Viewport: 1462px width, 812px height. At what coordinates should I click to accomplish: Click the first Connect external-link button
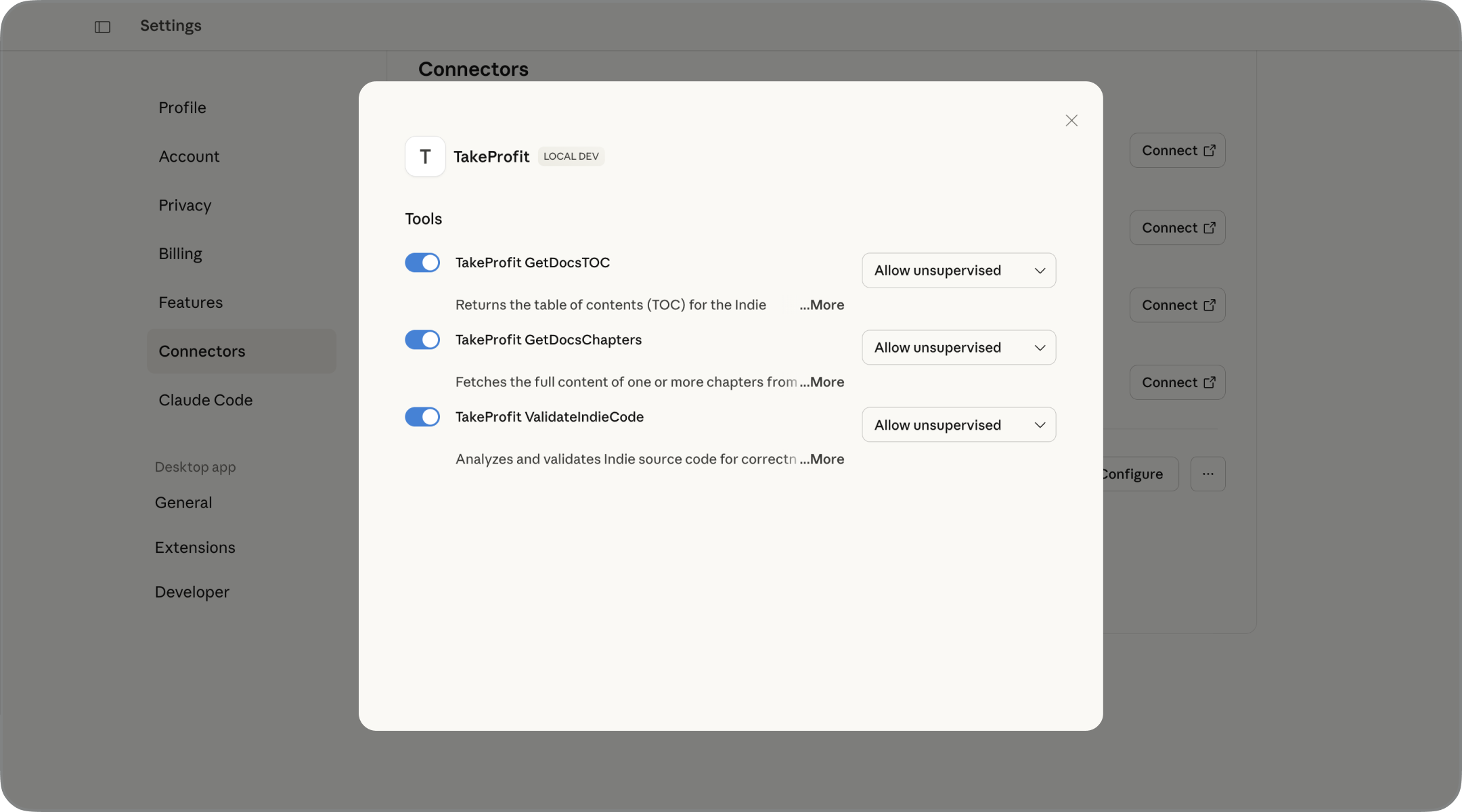pos(1177,150)
